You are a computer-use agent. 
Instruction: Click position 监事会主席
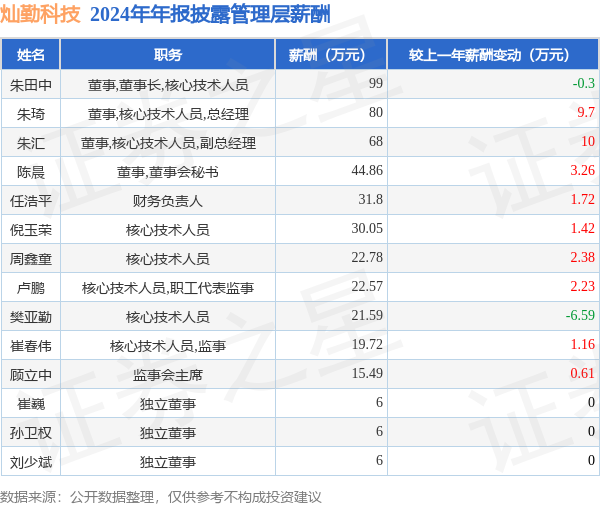[x=168, y=375]
